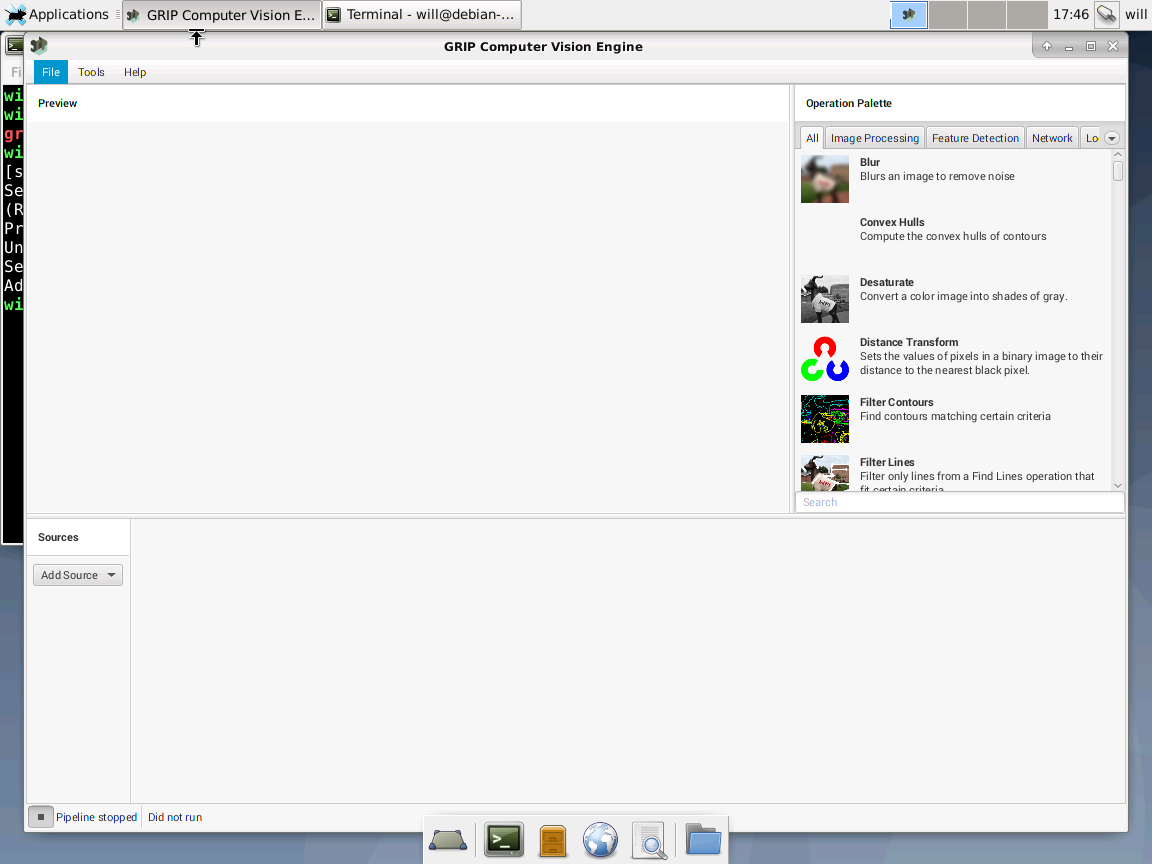Switch to the Terminal taskbar button

coord(422,15)
